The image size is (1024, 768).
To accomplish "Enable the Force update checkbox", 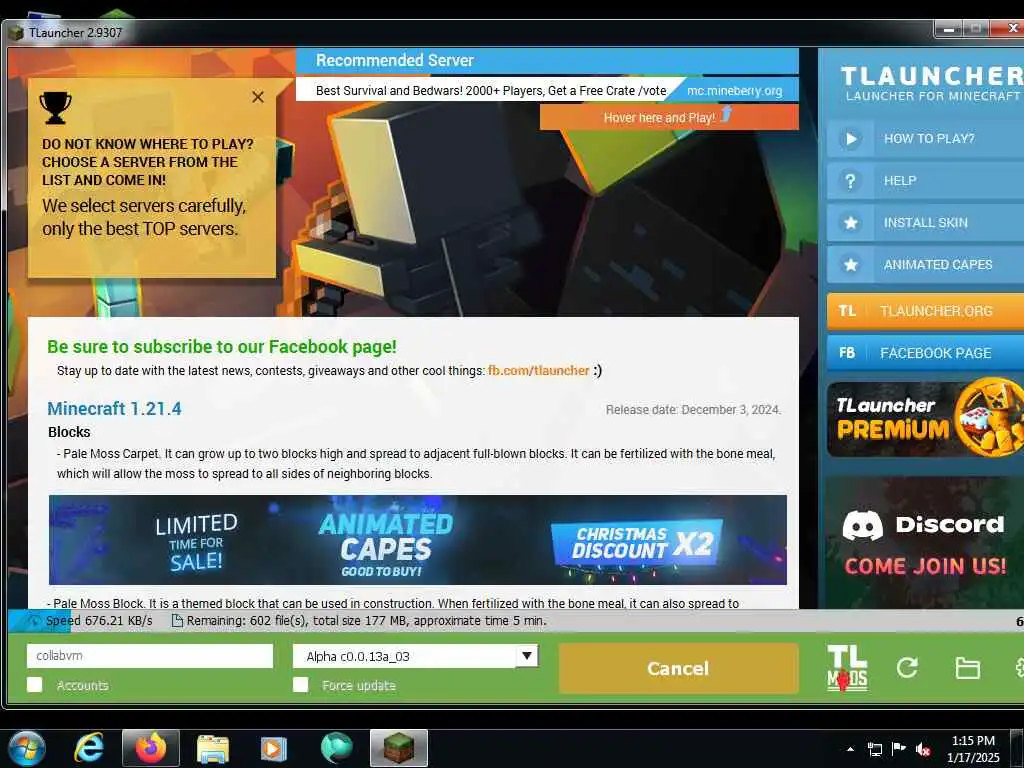I will pyautogui.click(x=300, y=685).
